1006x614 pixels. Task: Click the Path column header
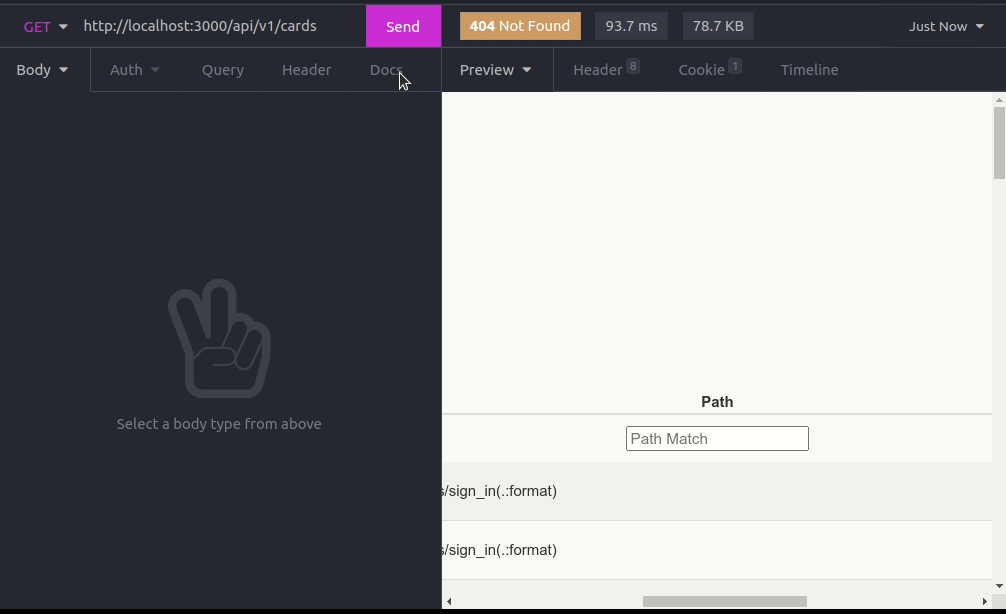point(717,402)
